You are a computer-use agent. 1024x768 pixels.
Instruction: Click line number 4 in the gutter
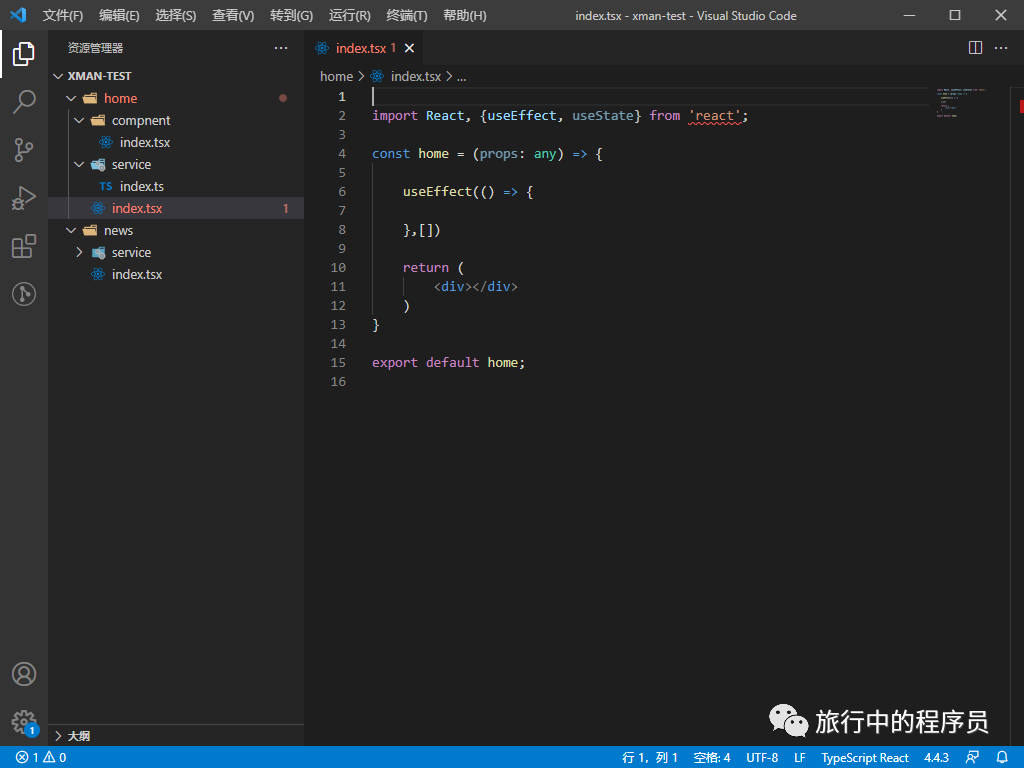[342, 154]
